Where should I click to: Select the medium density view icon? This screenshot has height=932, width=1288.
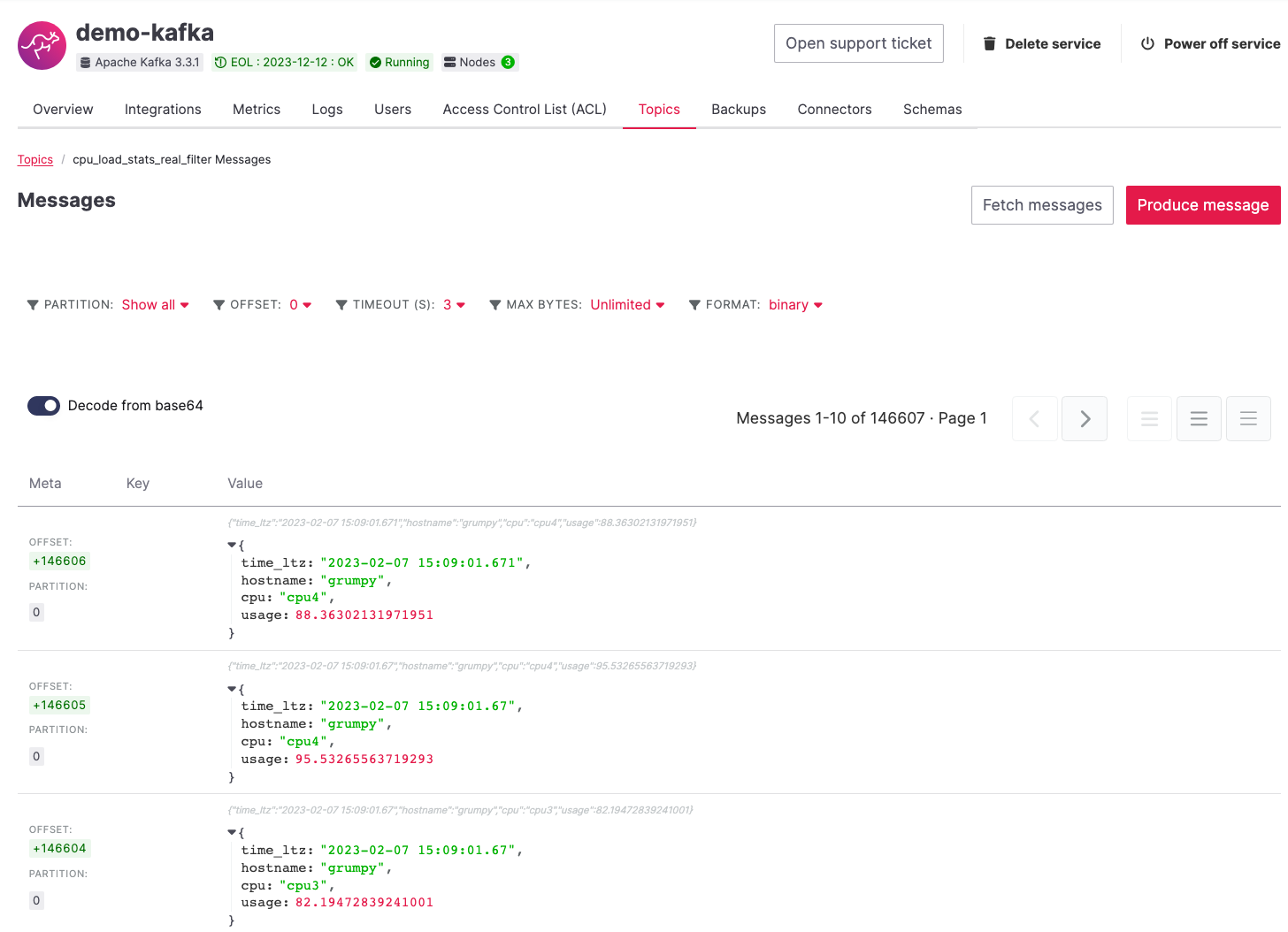pos(1199,418)
